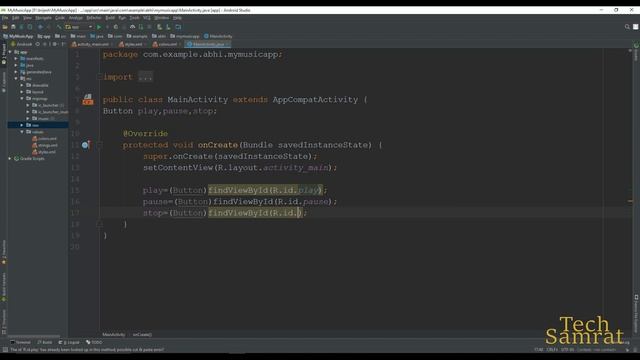Image resolution: width=640 pixels, height=360 pixels.
Task: Click the override gutter icon at onCreate
Action: pos(85,145)
